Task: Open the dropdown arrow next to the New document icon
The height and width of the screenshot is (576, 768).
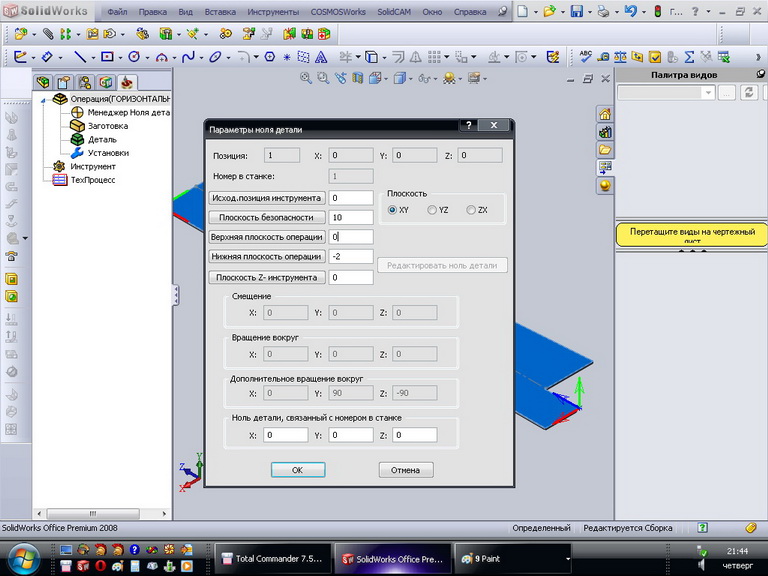Action: (x=535, y=12)
